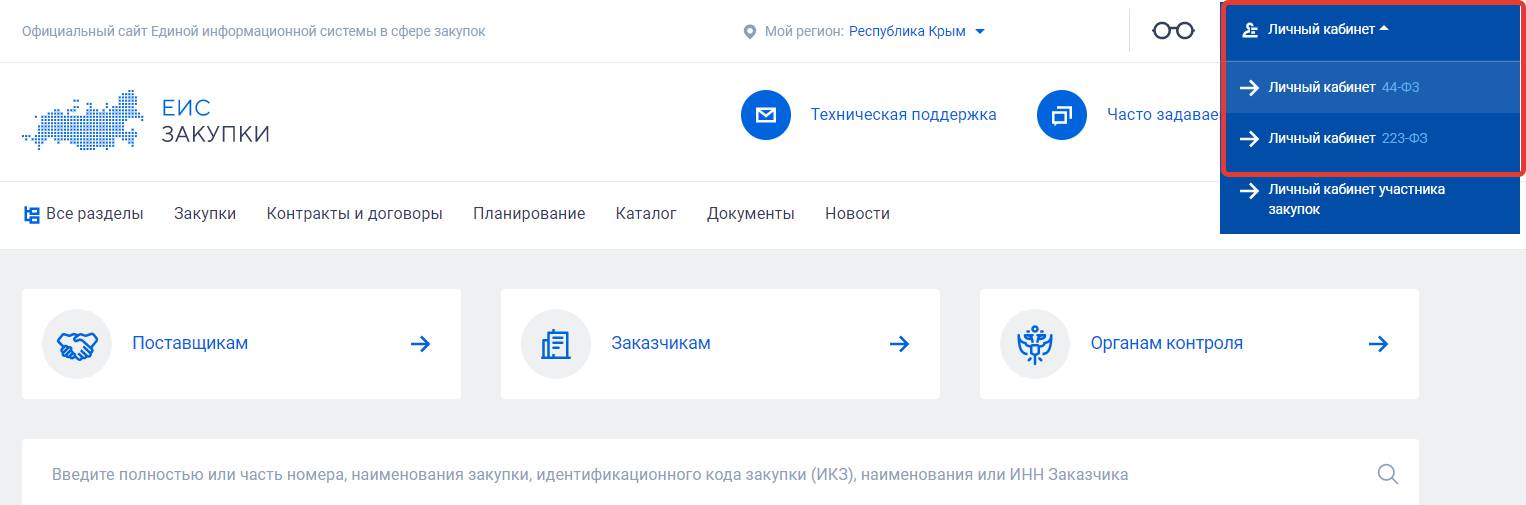Open the Документы menu item
1526x505 pixels.
pyautogui.click(x=751, y=214)
